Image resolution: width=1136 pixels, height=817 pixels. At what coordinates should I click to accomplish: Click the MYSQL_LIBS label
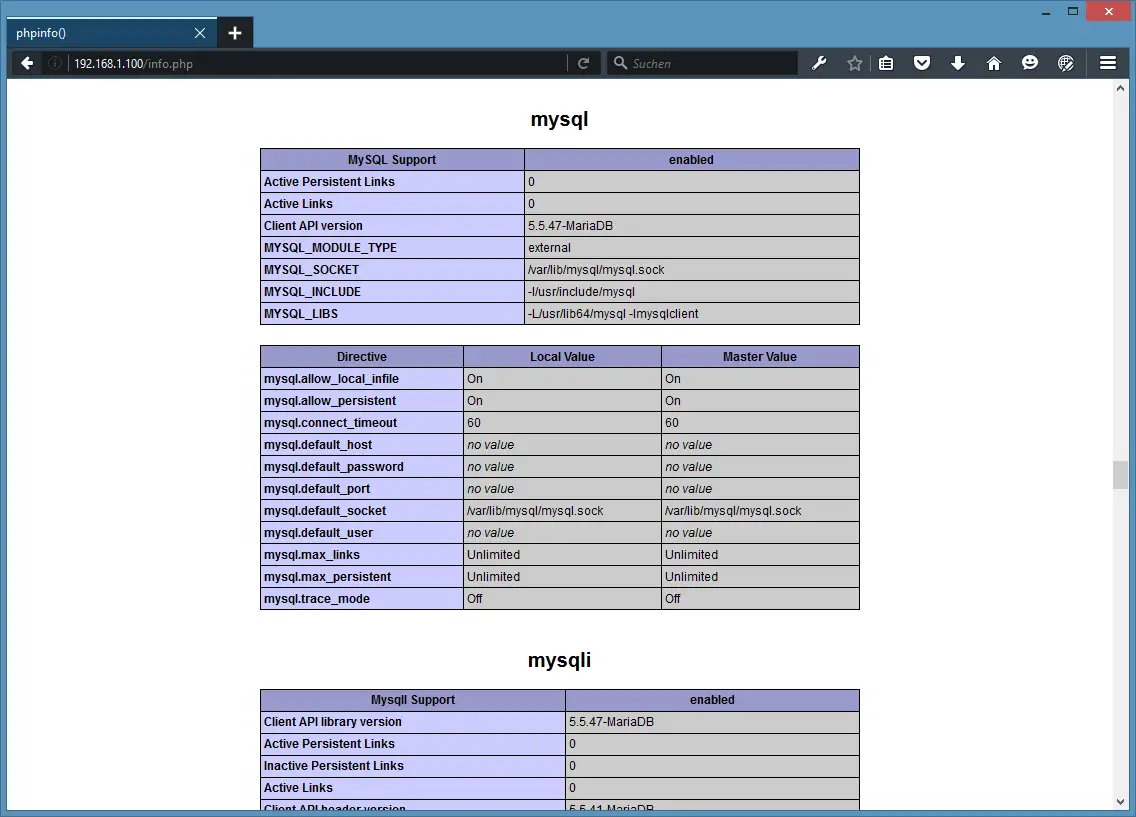pos(301,314)
